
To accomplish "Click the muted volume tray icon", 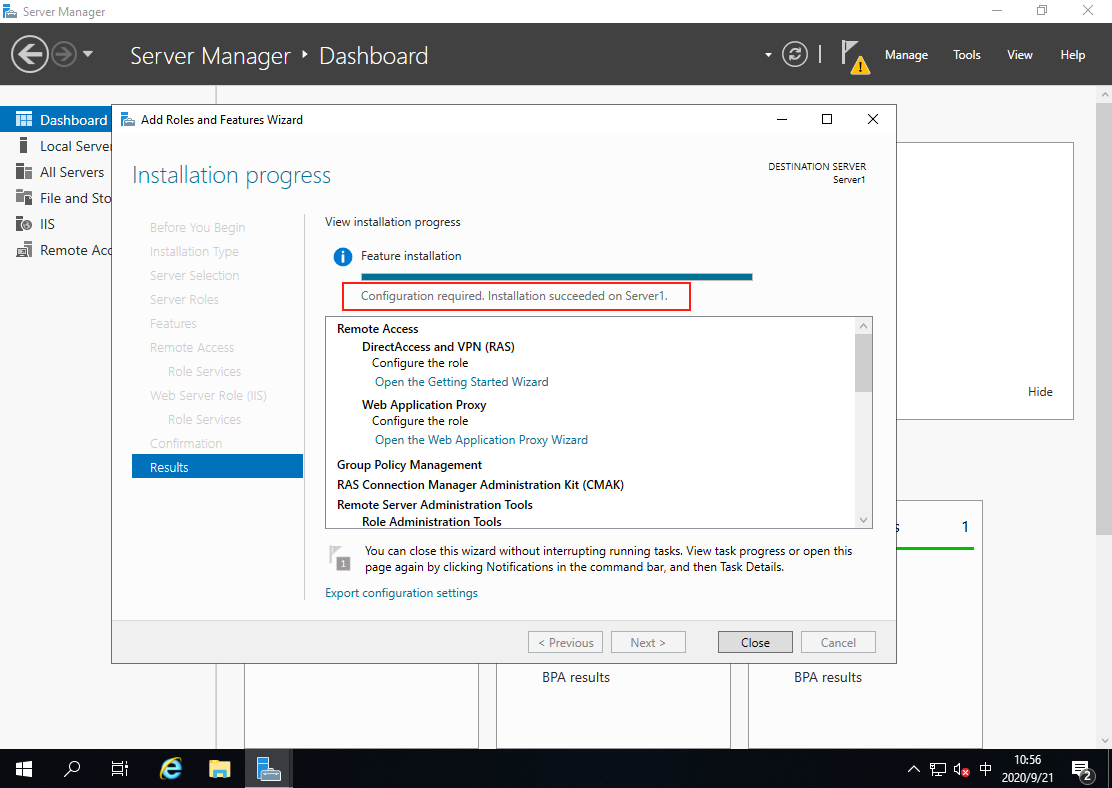I will click(962, 769).
